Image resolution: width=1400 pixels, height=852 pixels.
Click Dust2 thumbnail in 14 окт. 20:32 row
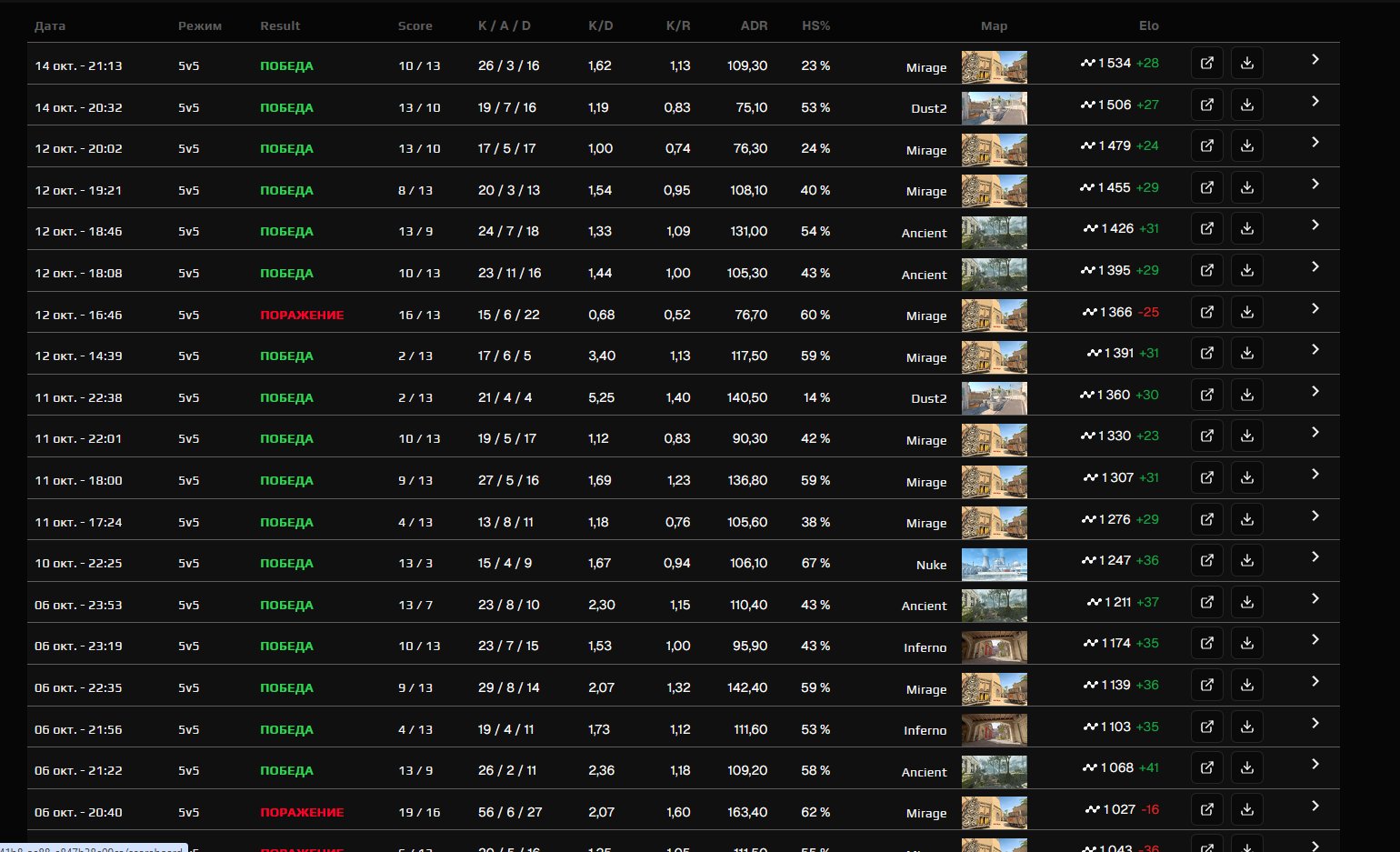(994, 108)
